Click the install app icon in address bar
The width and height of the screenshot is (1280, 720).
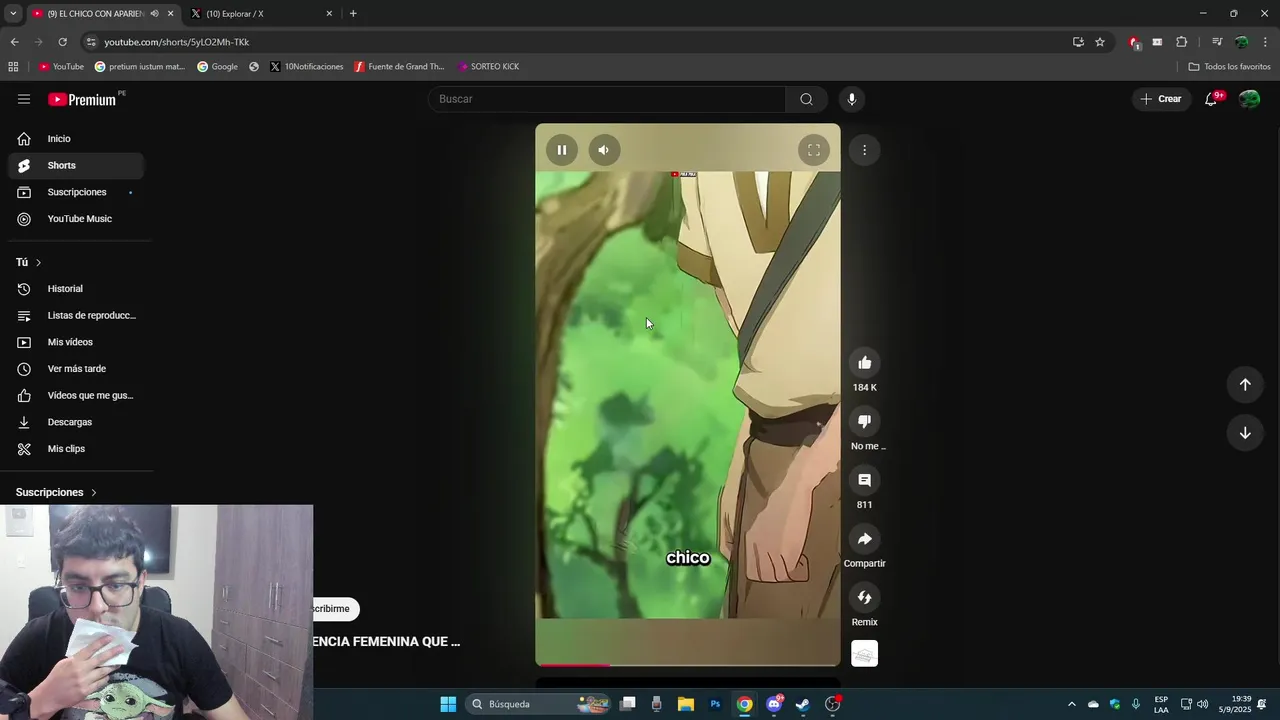1078,42
